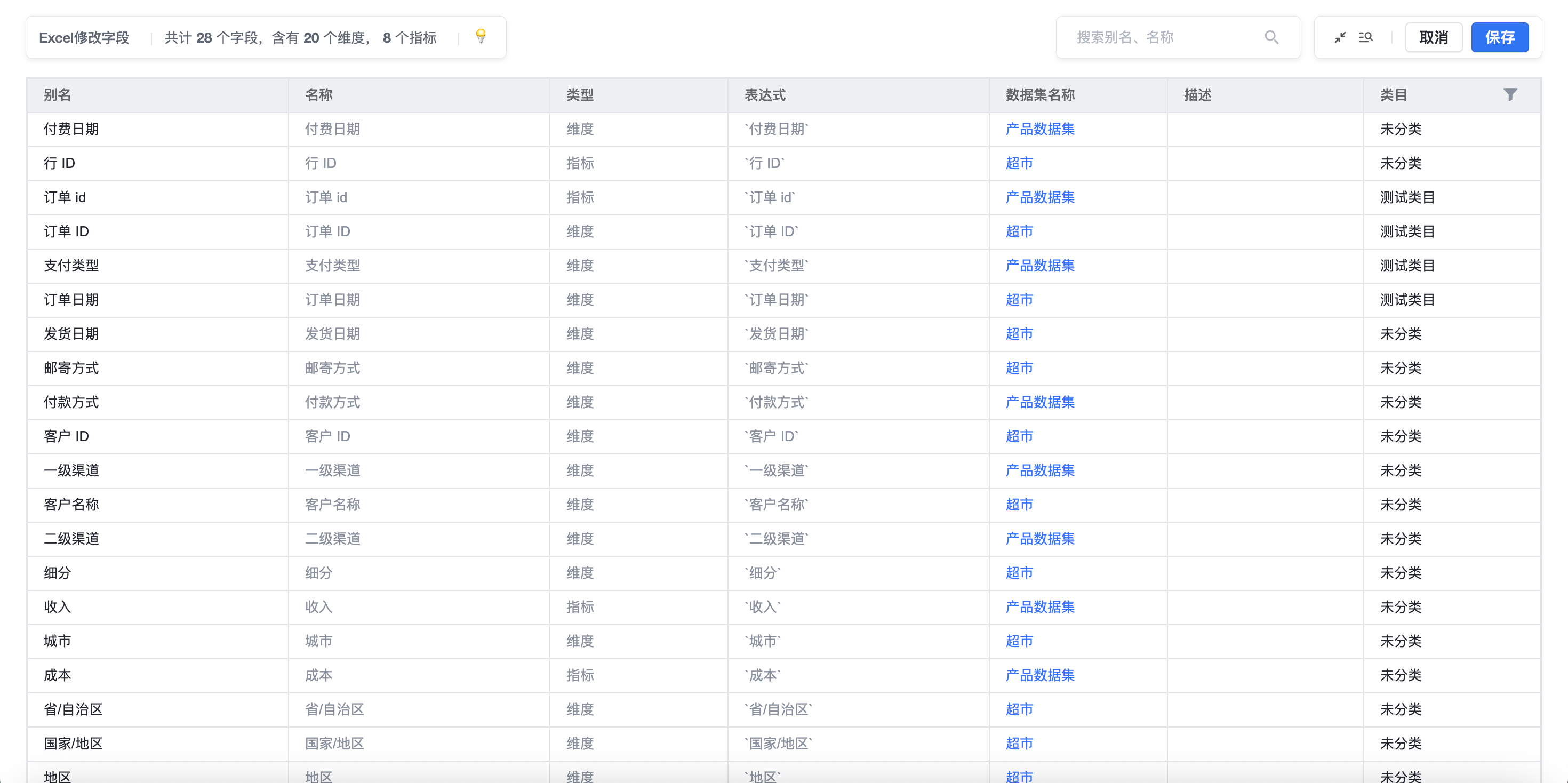Open 产品数据集 link in 成本 row
The image size is (1568, 783).
1039,675
